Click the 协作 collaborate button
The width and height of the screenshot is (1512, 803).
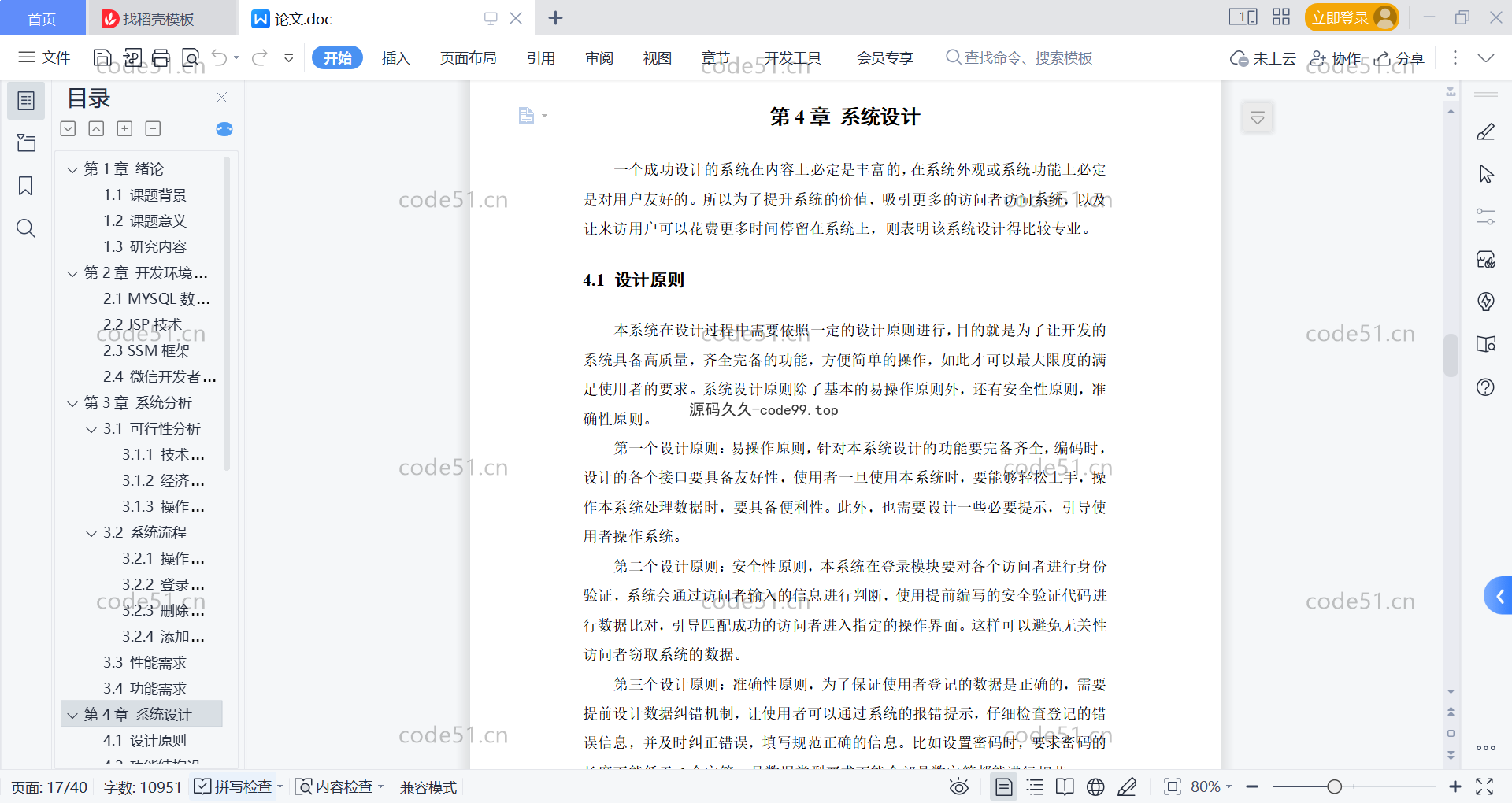pos(1335,58)
